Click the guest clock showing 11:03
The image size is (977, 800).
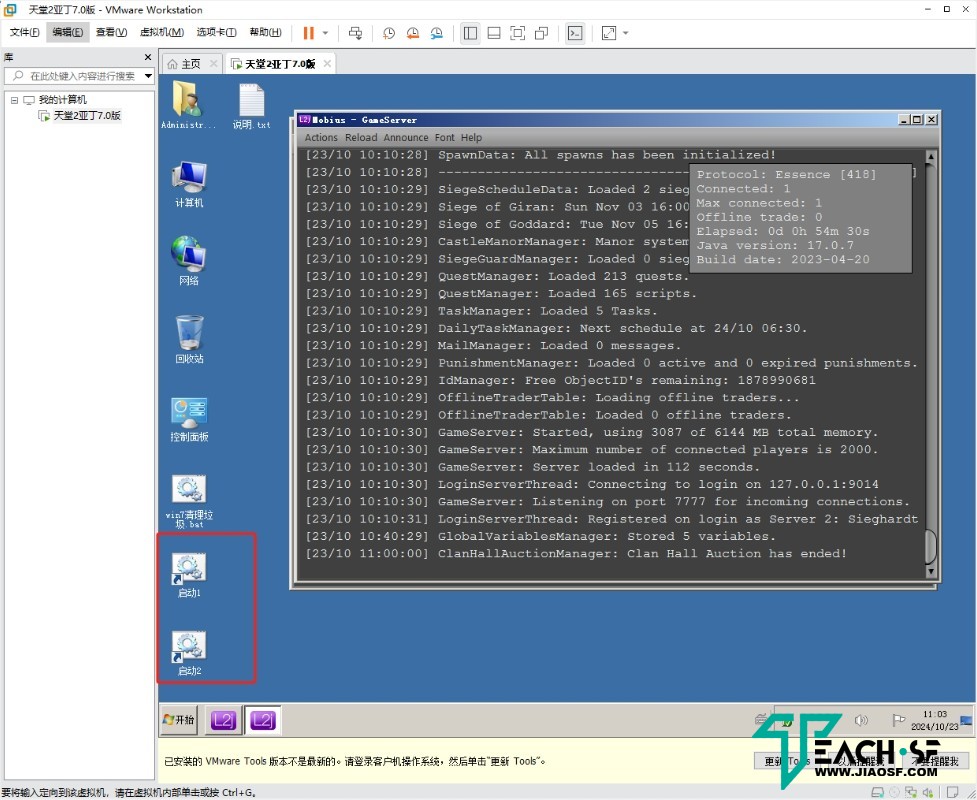coord(935,720)
